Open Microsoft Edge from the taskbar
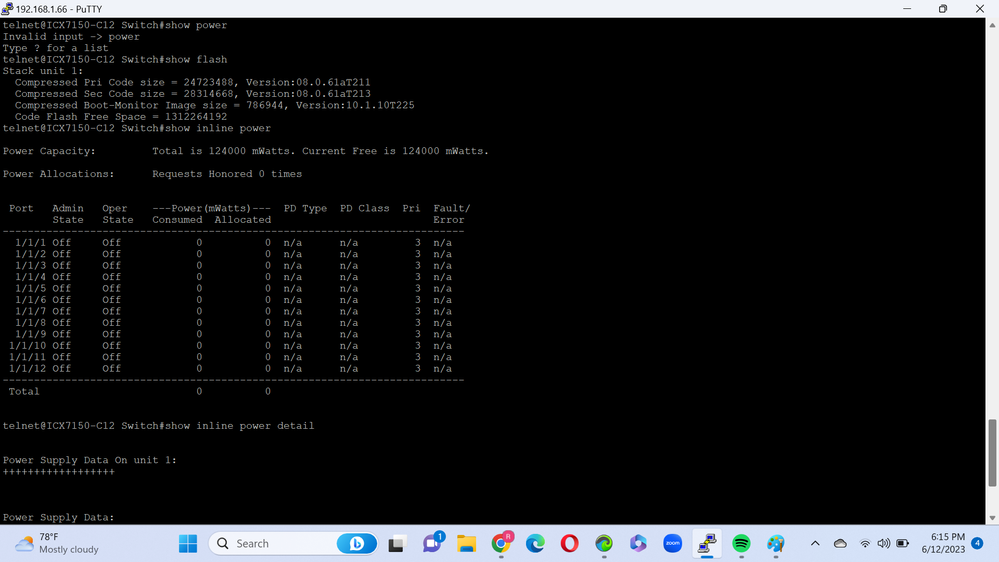Viewport: 999px width, 562px height. pos(535,543)
